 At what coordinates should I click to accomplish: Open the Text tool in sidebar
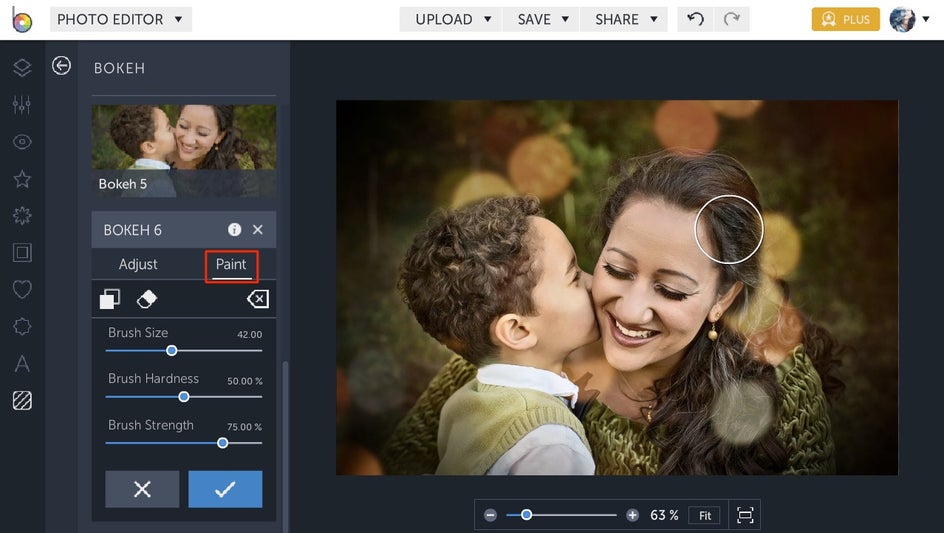[22, 363]
